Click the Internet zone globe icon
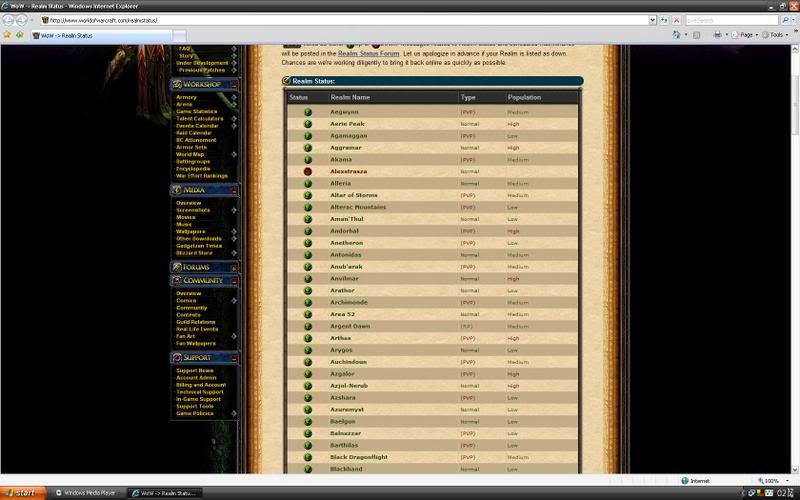Image resolution: width=800 pixels, height=500 pixels. click(x=685, y=481)
